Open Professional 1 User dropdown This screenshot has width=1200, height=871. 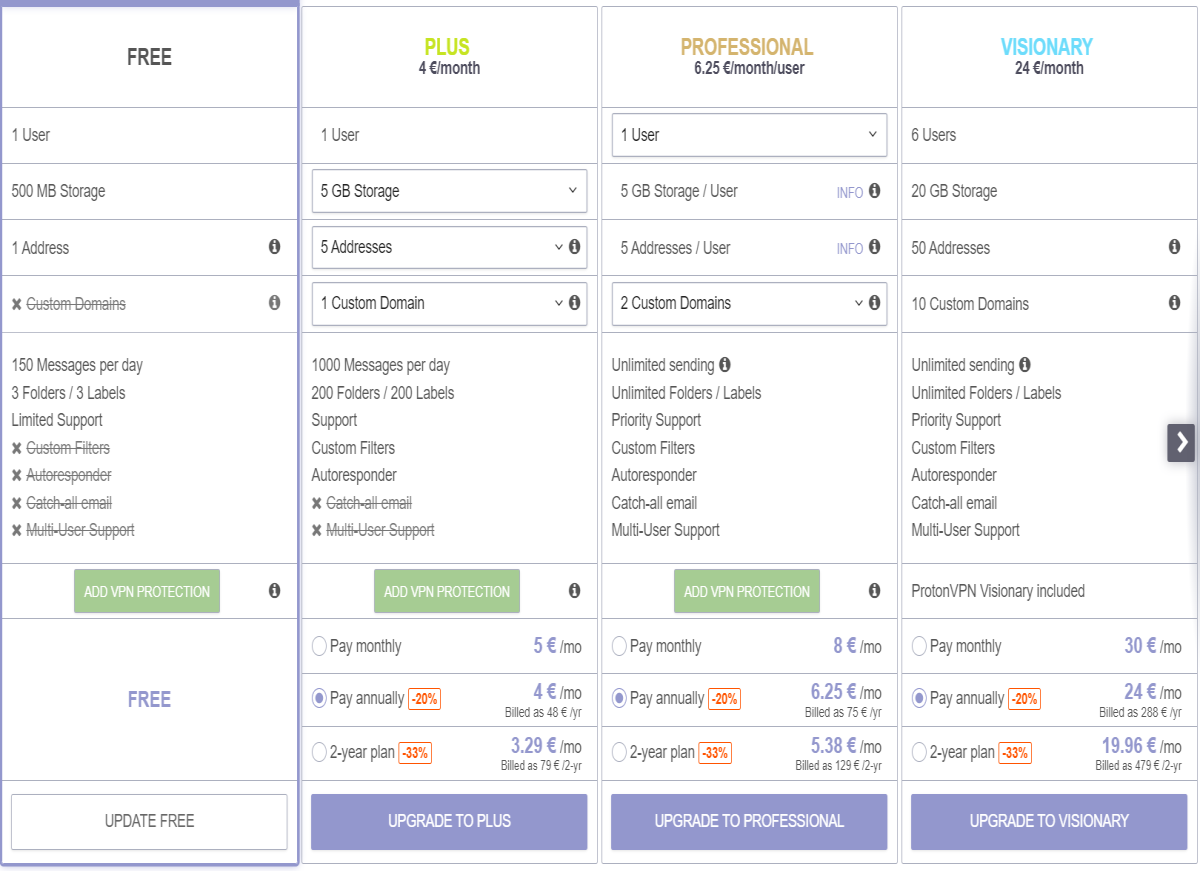tap(749, 135)
